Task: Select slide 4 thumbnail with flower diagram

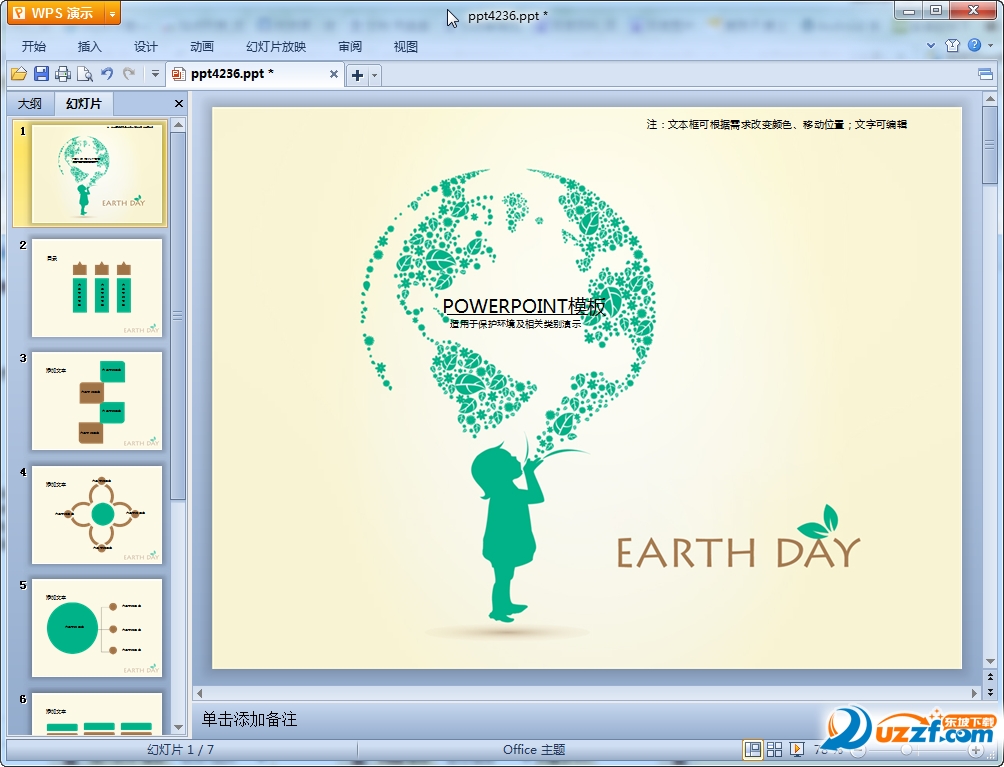Action: (97, 515)
